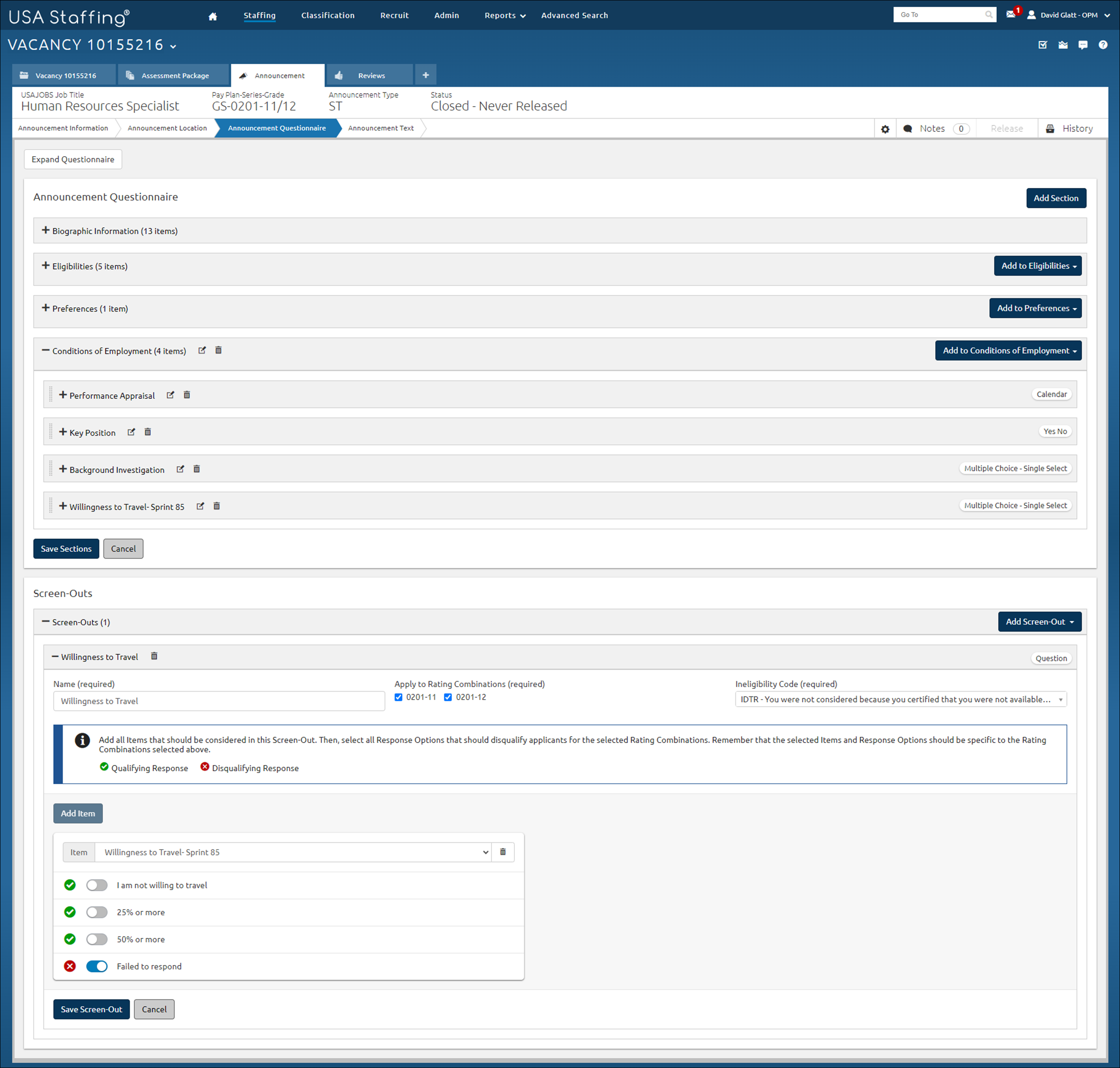This screenshot has height=1068, width=1120.
Task: Toggle disqualify for '25% or more'
Action: coord(97,913)
